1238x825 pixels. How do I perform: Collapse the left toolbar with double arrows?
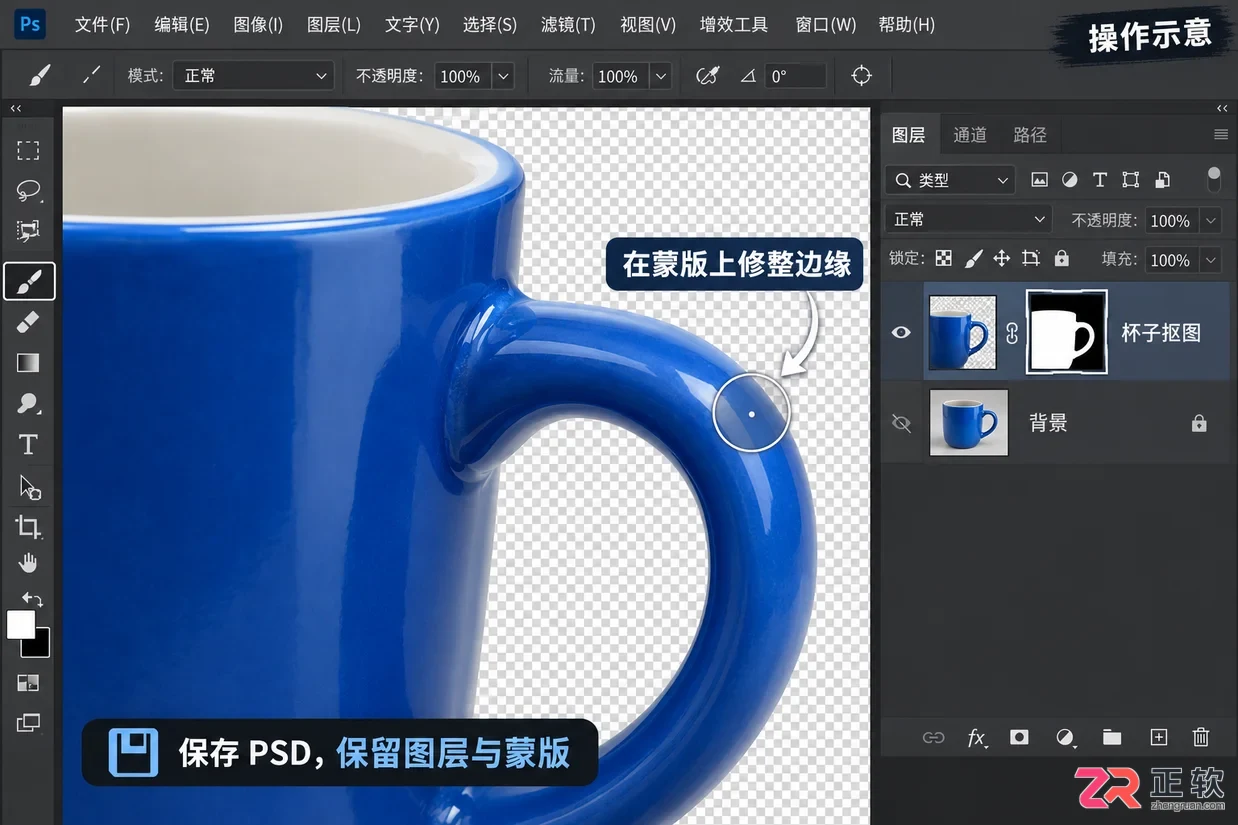click(x=16, y=108)
